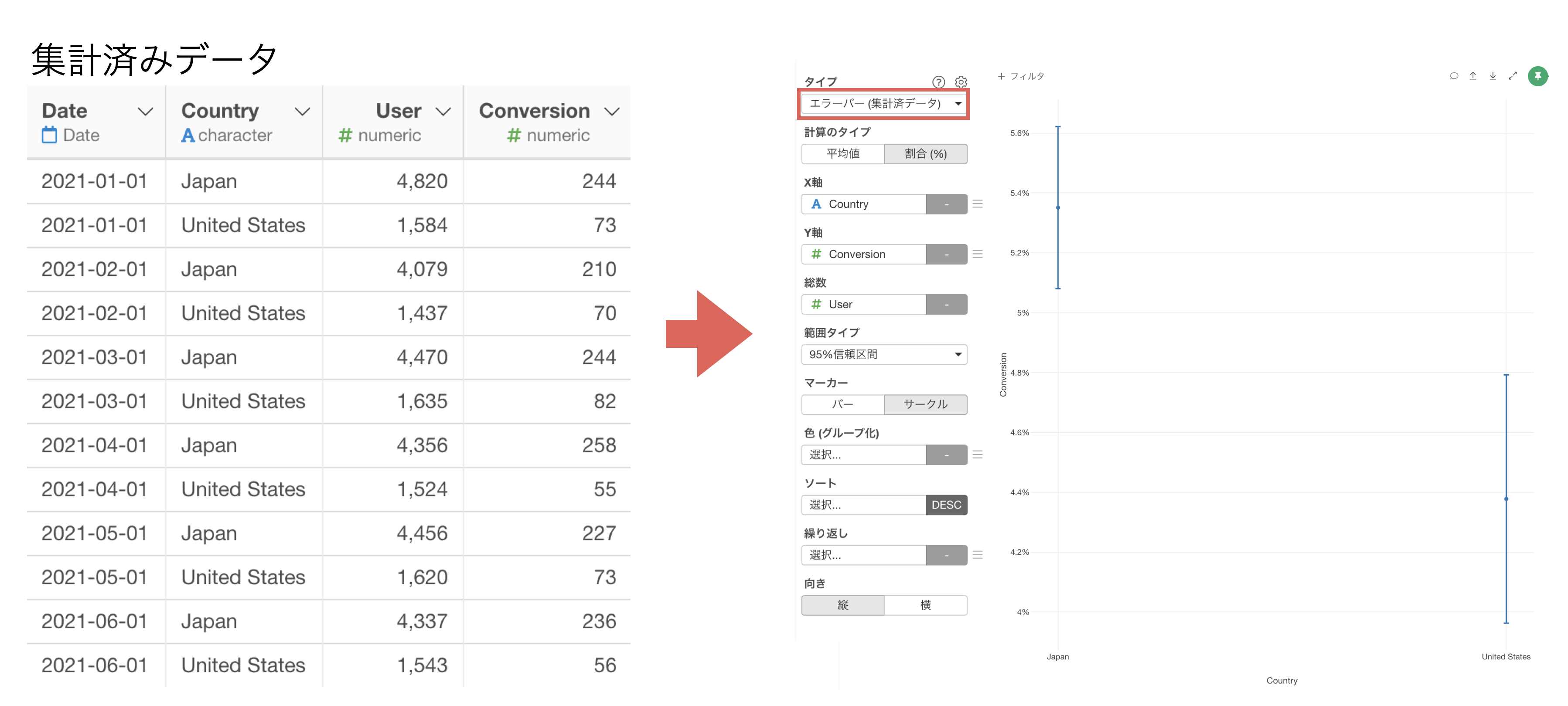The width and height of the screenshot is (1568, 706).
Task: Open the Conversion column header menu
Action: click(x=611, y=112)
